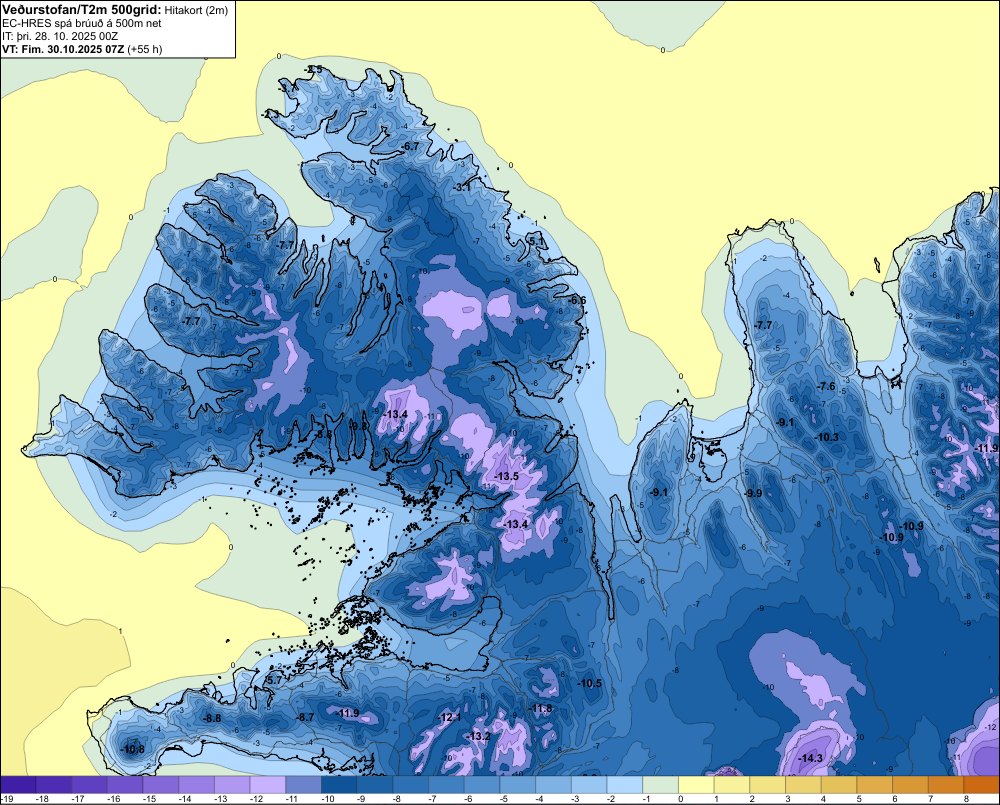
Task: Pick the lilac legend swatch between -12 and -11
Action: coord(268,785)
